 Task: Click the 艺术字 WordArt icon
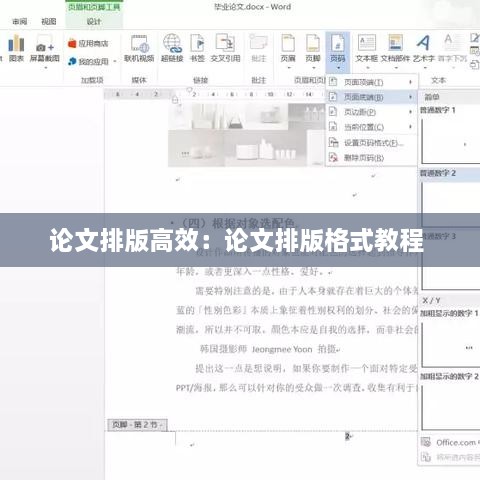tap(423, 43)
